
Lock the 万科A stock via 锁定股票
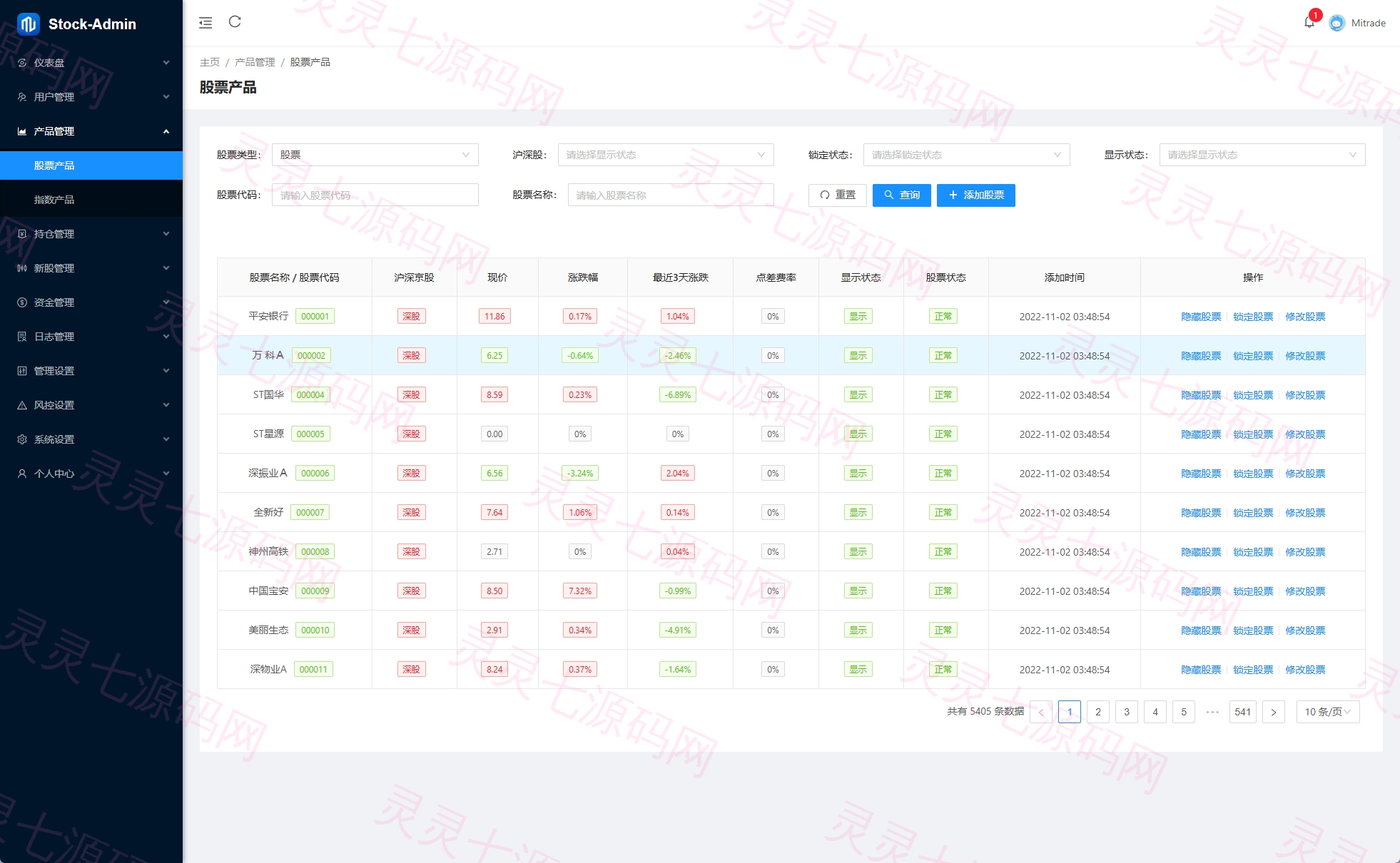click(1253, 356)
